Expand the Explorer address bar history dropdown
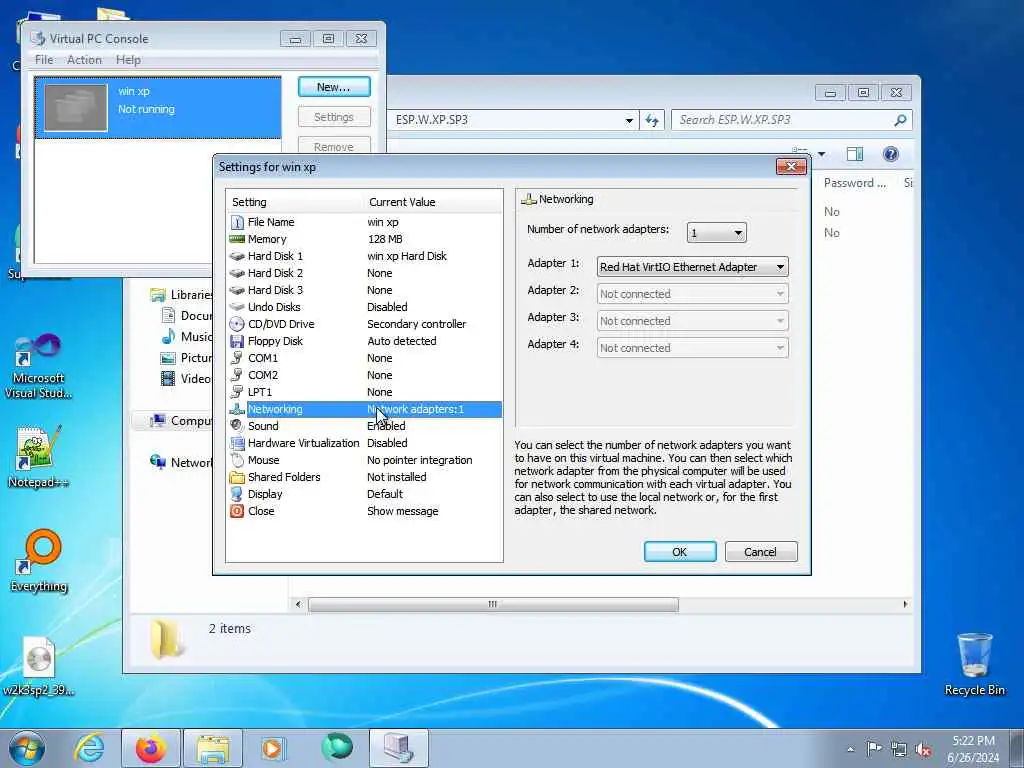This screenshot has width=1024, height=768. tap(629, 120)
